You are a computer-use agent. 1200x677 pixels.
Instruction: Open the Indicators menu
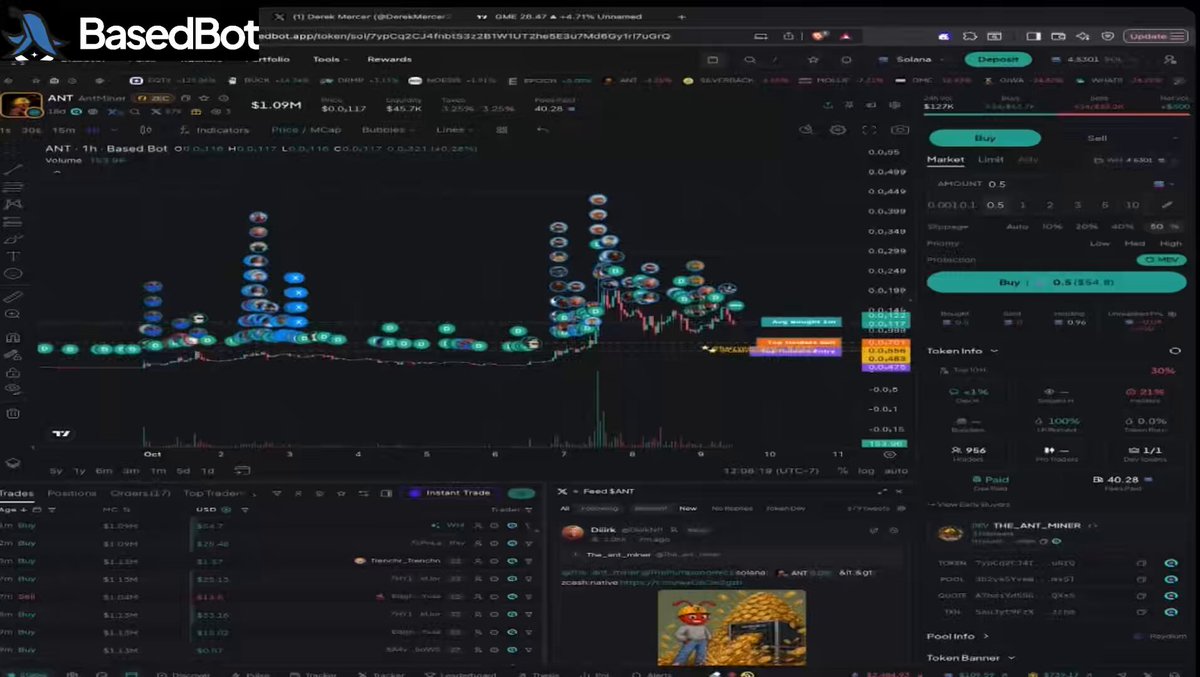[x=214, y=130]
